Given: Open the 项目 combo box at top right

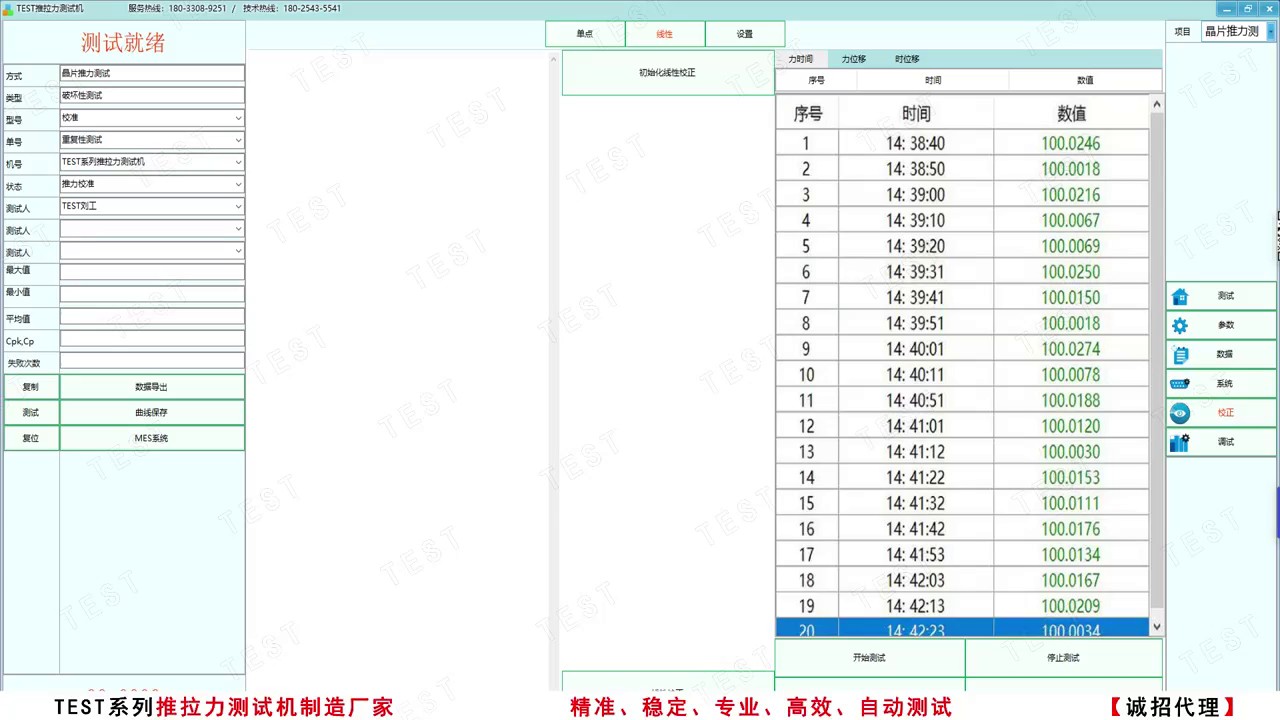Looking at the screenshot, I should [1238, 31].
